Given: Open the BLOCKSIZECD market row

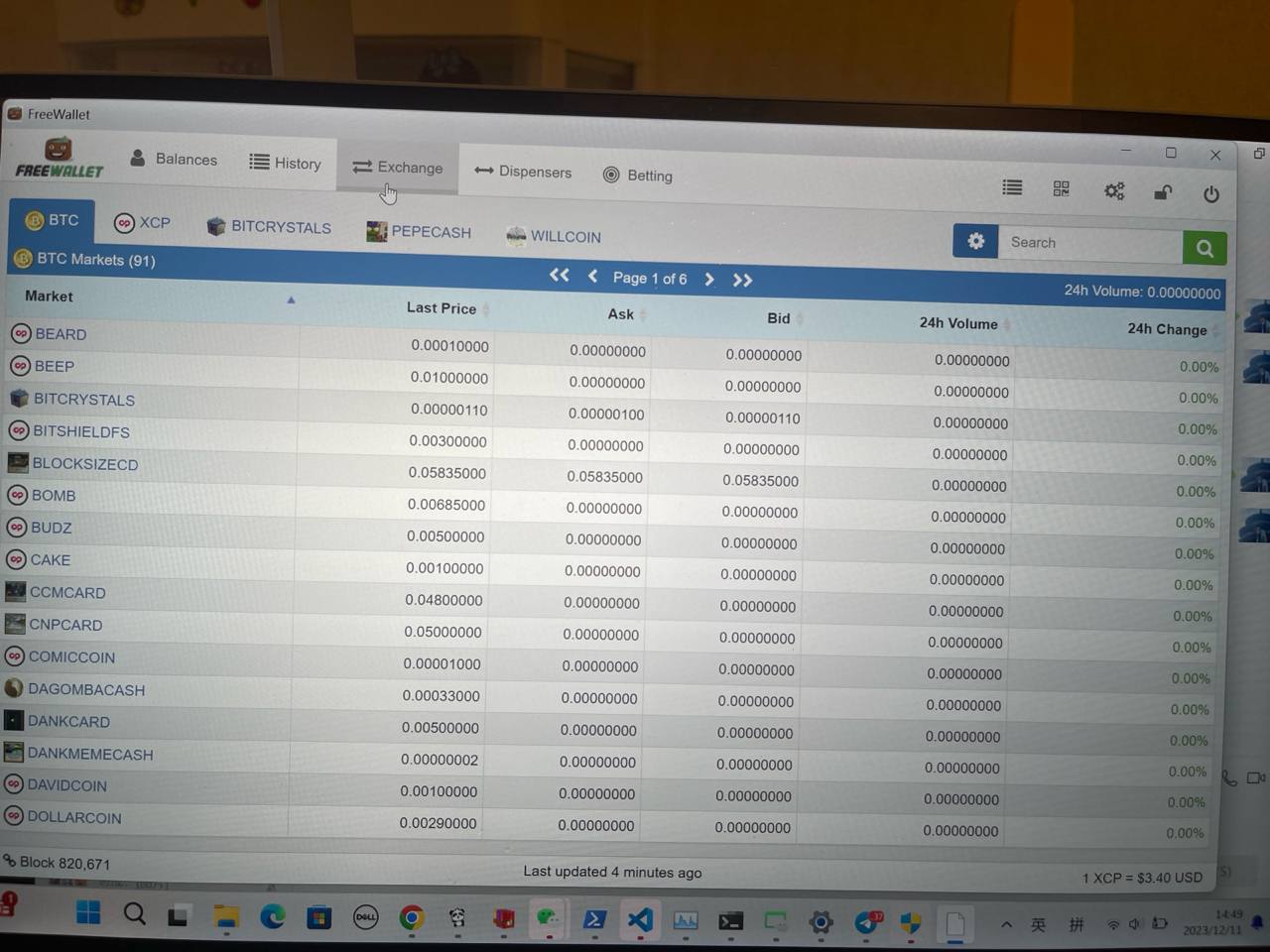Looking at the screenshot, I should (x=611, y=476).
